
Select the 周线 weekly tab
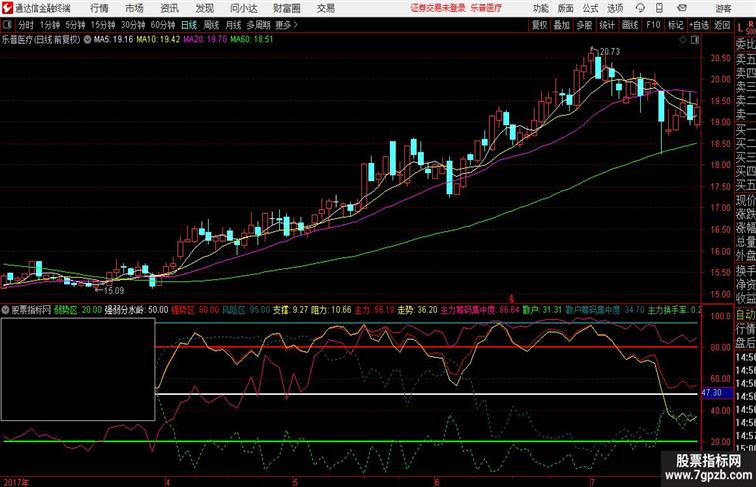click(211, 25)
